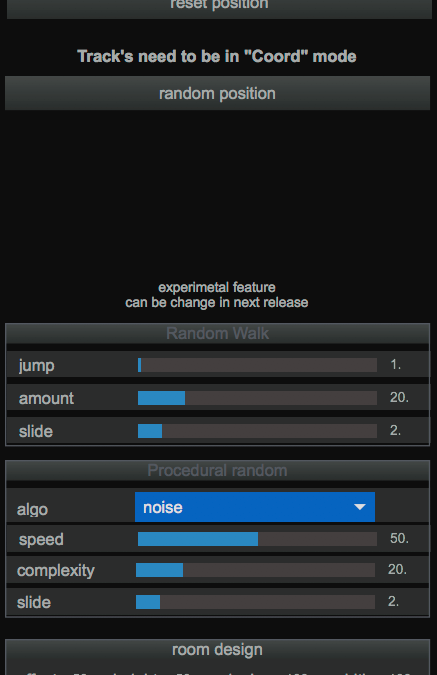
Task: Click the slide slider under Random Walk
Action: (257, 431)
